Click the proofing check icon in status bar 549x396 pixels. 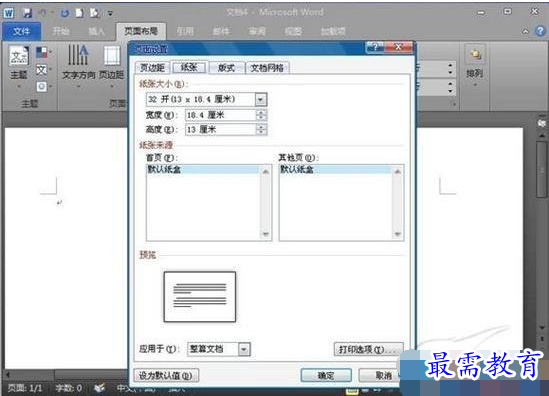pos(100,388)
